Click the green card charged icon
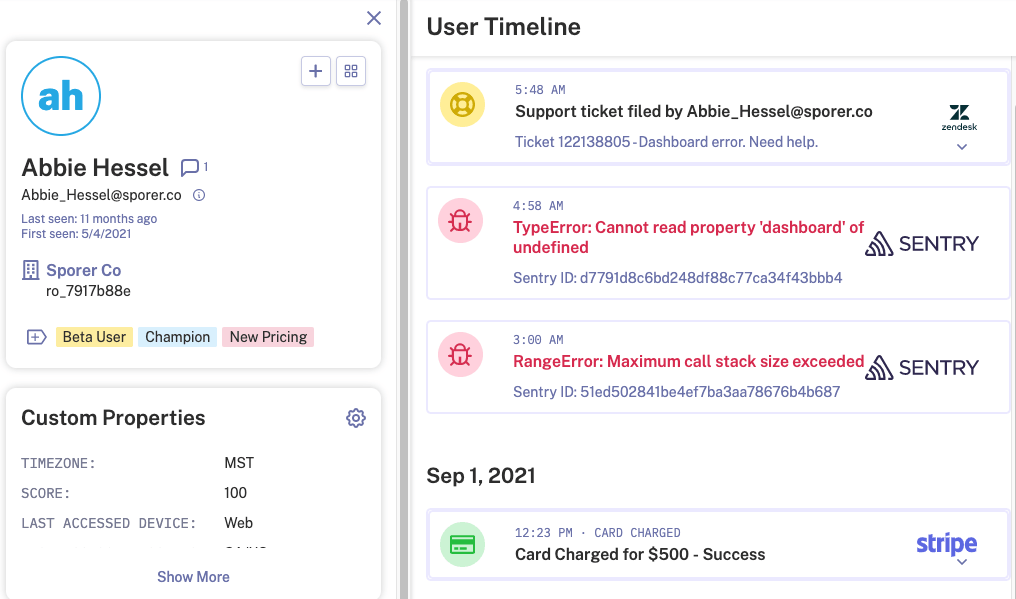This screenshot has width=1016, height=599. coord(462,544)
